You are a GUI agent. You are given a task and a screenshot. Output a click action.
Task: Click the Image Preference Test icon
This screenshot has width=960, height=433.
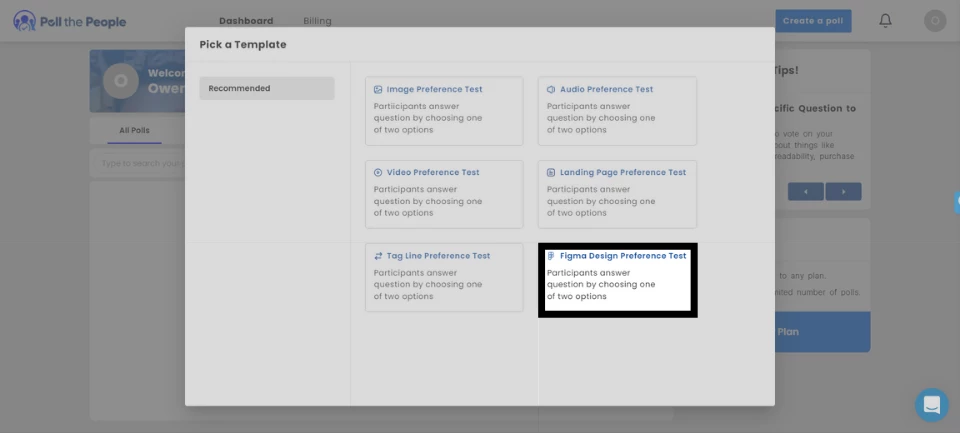pyautogui.click(x=378, y=89)
